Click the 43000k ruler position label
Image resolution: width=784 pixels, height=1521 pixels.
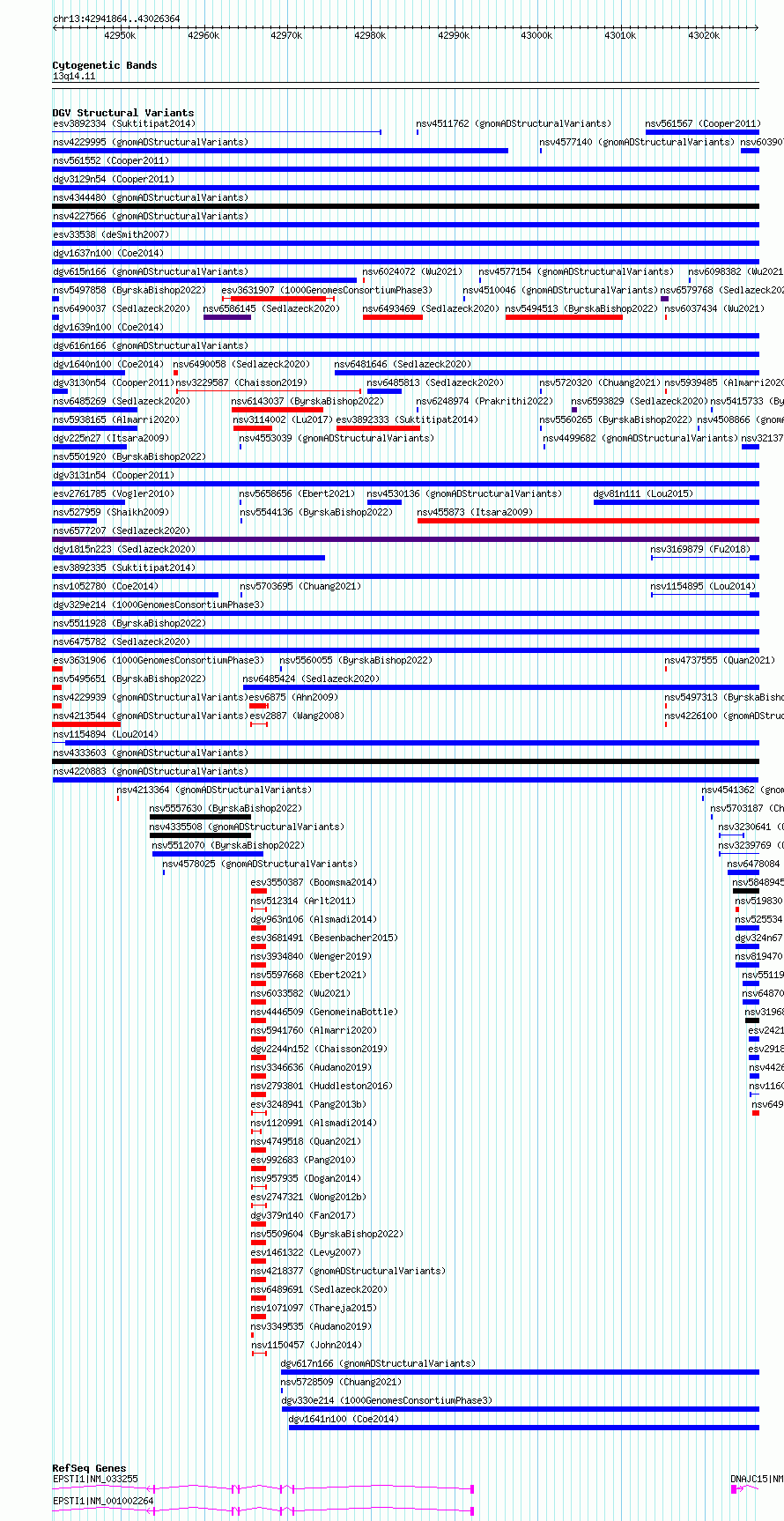pyautogui.click(x=536, y=36)
